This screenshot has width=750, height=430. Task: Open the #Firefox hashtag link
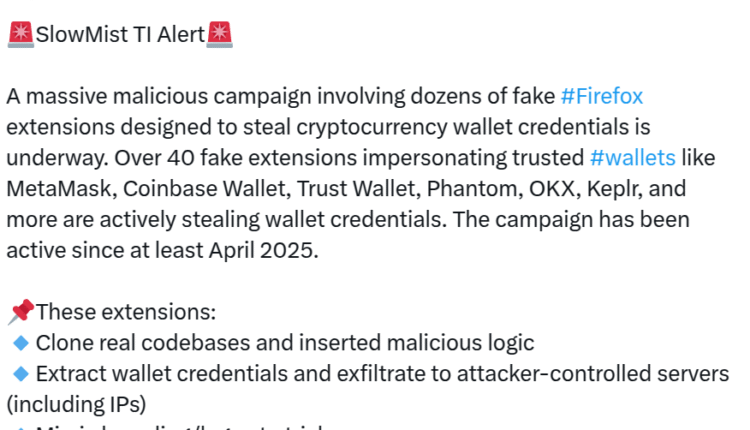601,97
